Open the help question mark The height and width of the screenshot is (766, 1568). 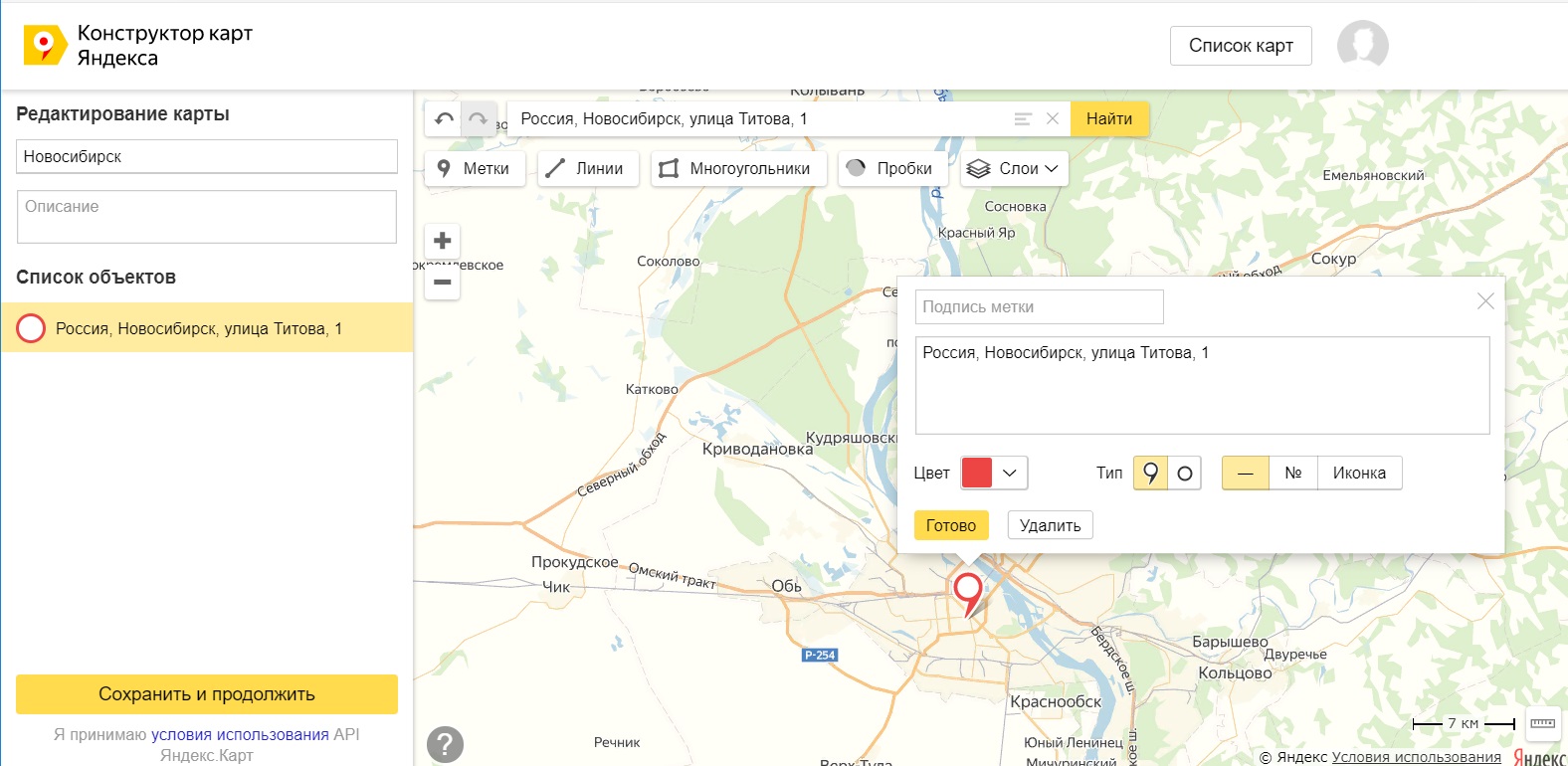(x=445, y=744)
